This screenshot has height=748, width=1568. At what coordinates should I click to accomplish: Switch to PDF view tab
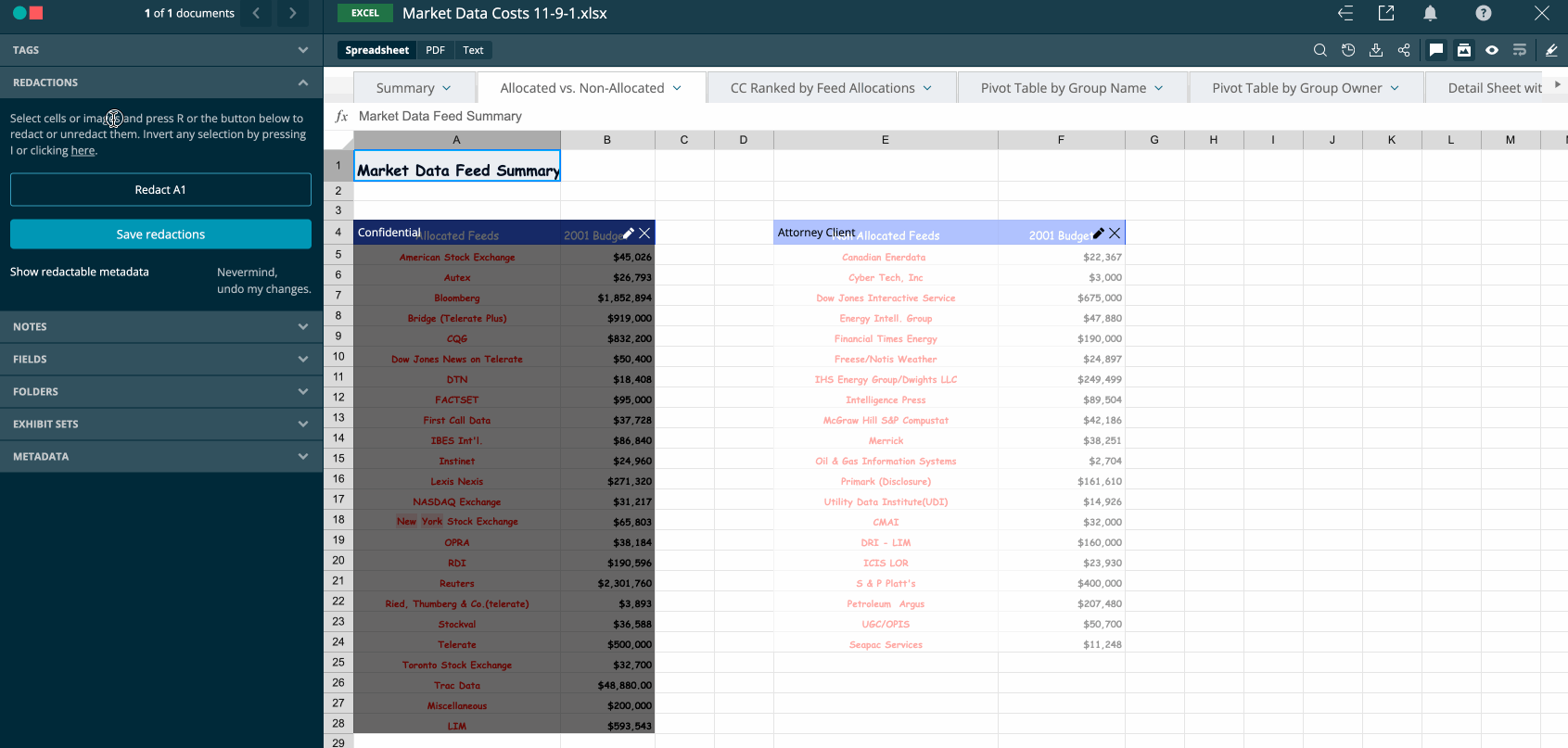[436, 50]
